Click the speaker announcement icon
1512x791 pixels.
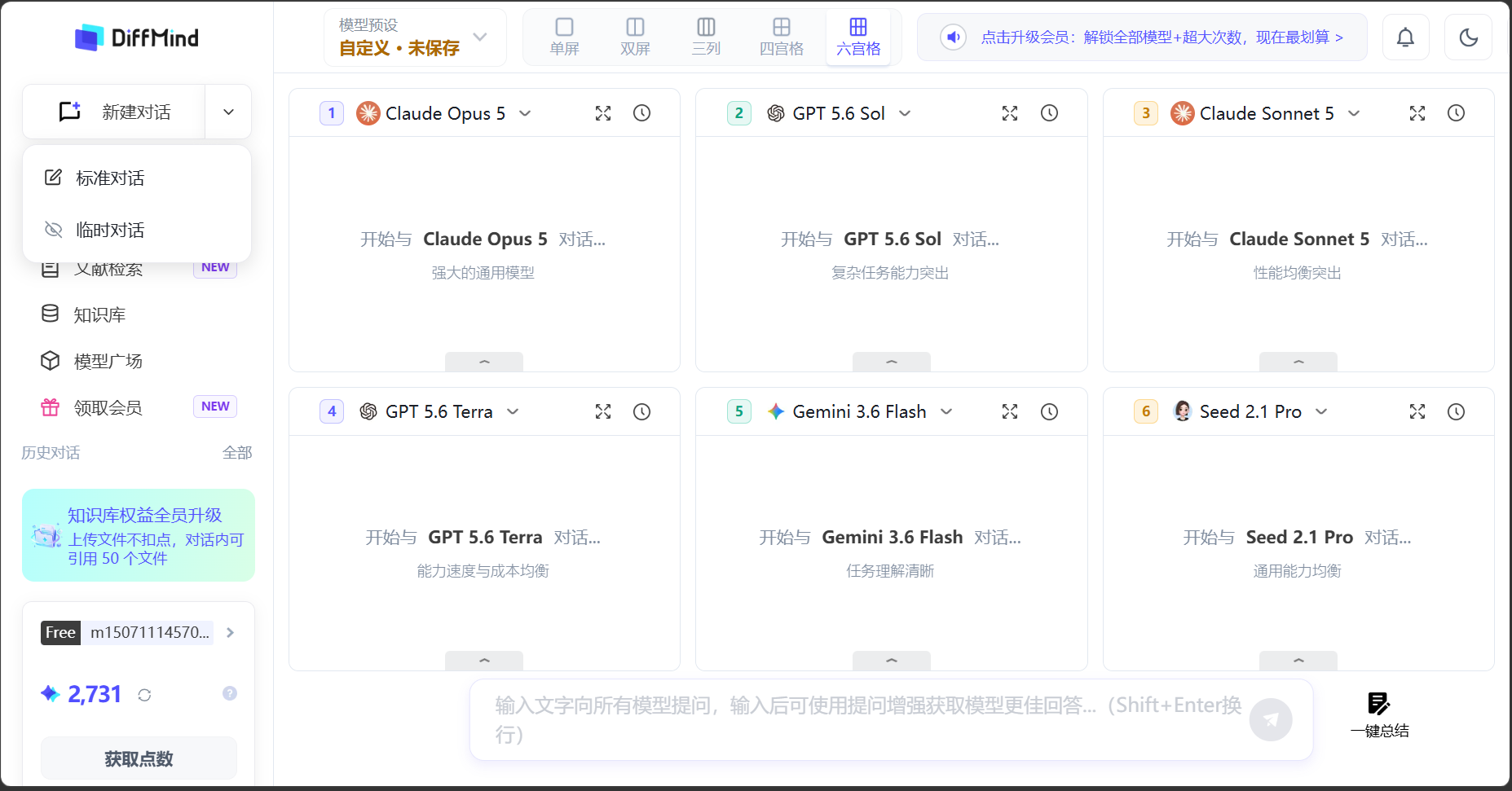point(953,37)
